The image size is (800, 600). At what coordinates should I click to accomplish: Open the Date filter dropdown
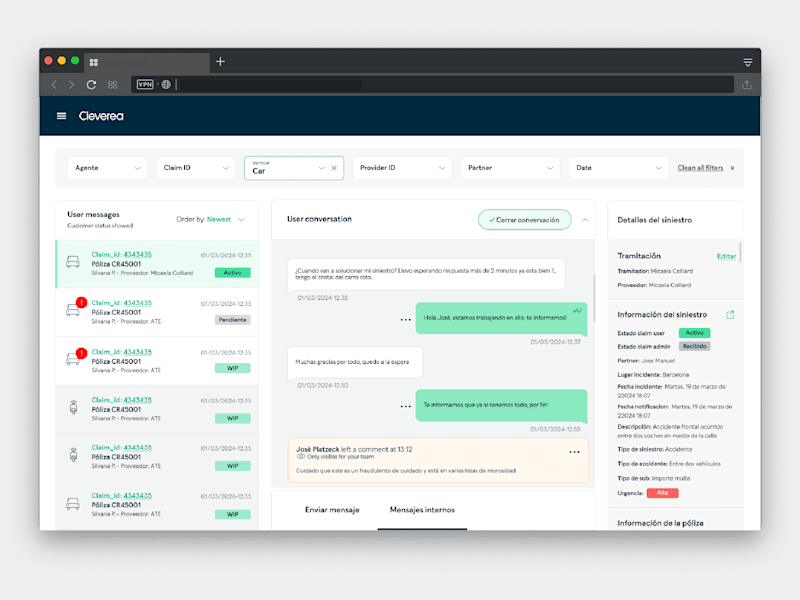(618, 168)
